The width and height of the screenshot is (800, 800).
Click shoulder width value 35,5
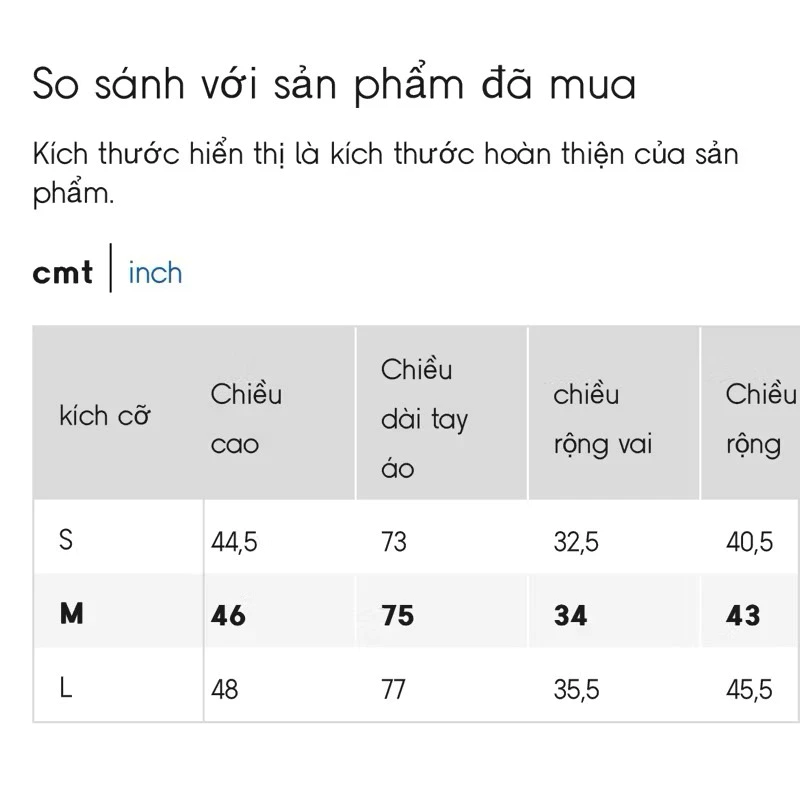(x=577, y=689)
